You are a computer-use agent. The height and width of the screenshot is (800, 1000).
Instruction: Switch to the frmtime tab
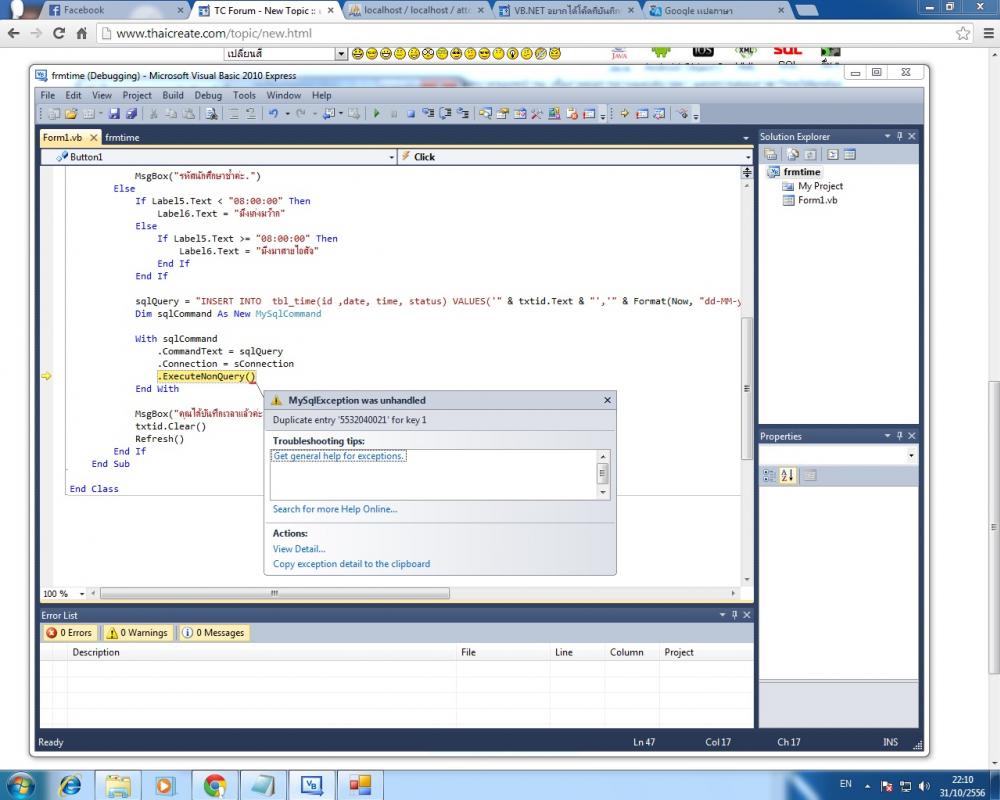(x=123, y=138)
